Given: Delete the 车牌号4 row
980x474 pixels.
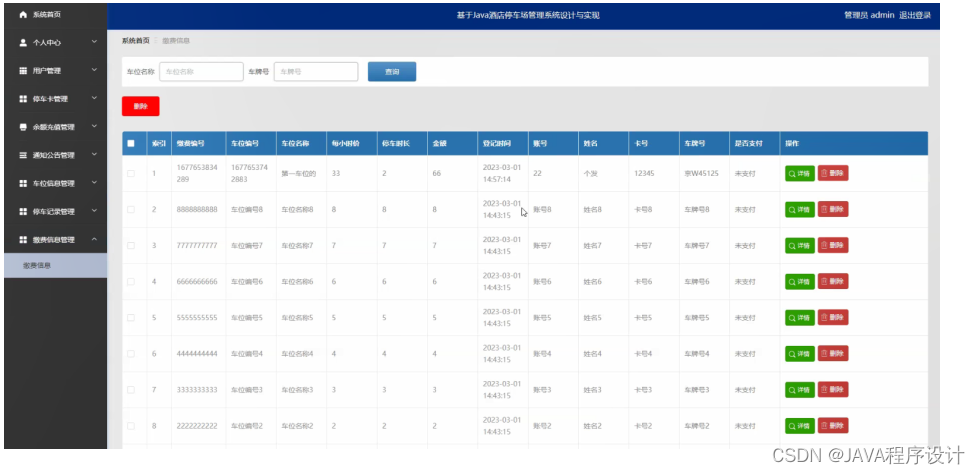Looking at the screenshot, I should pyautogui.click(x=833, y=353).
